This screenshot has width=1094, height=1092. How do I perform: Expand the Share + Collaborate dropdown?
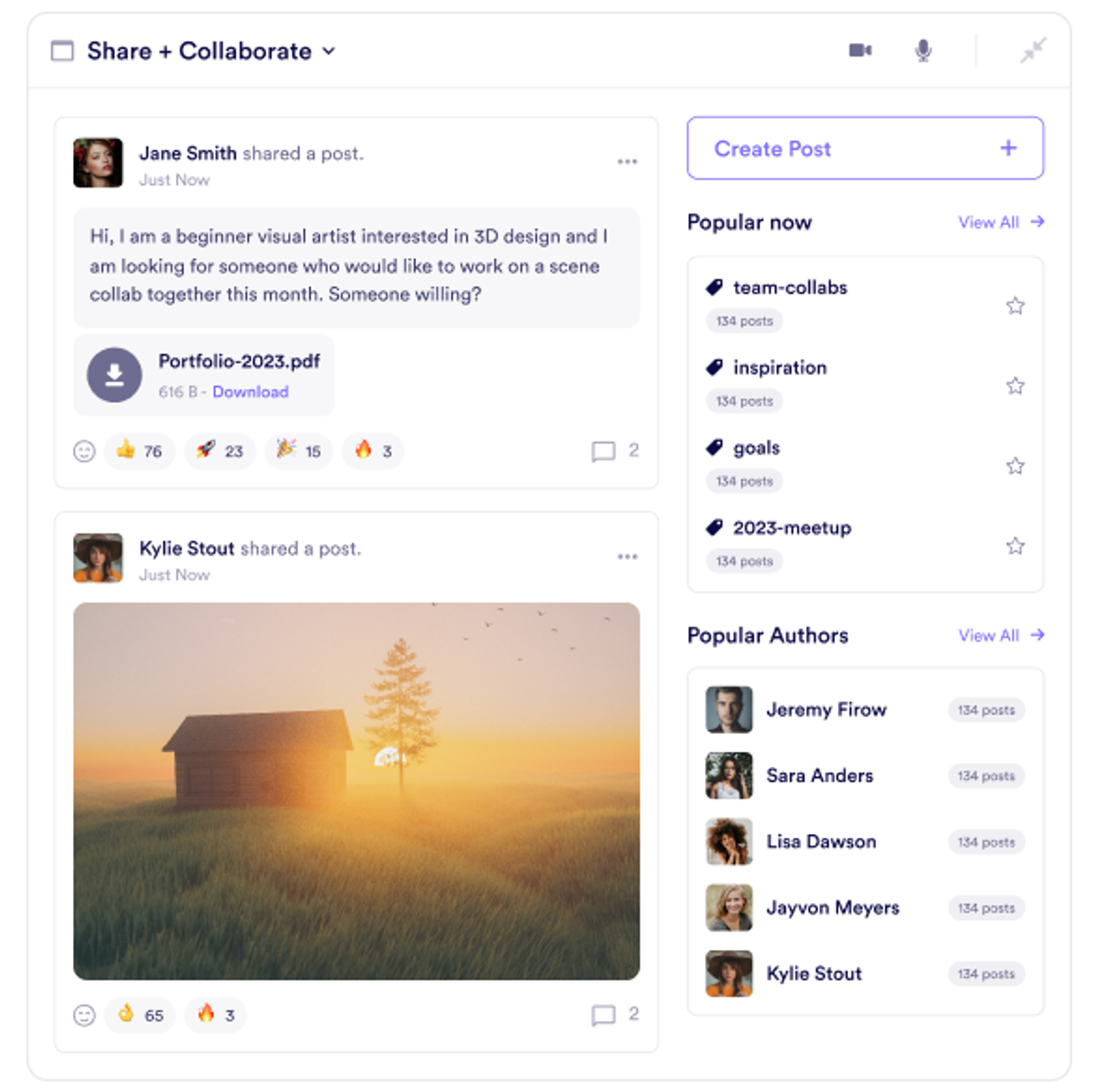click(x=329, y=51)
